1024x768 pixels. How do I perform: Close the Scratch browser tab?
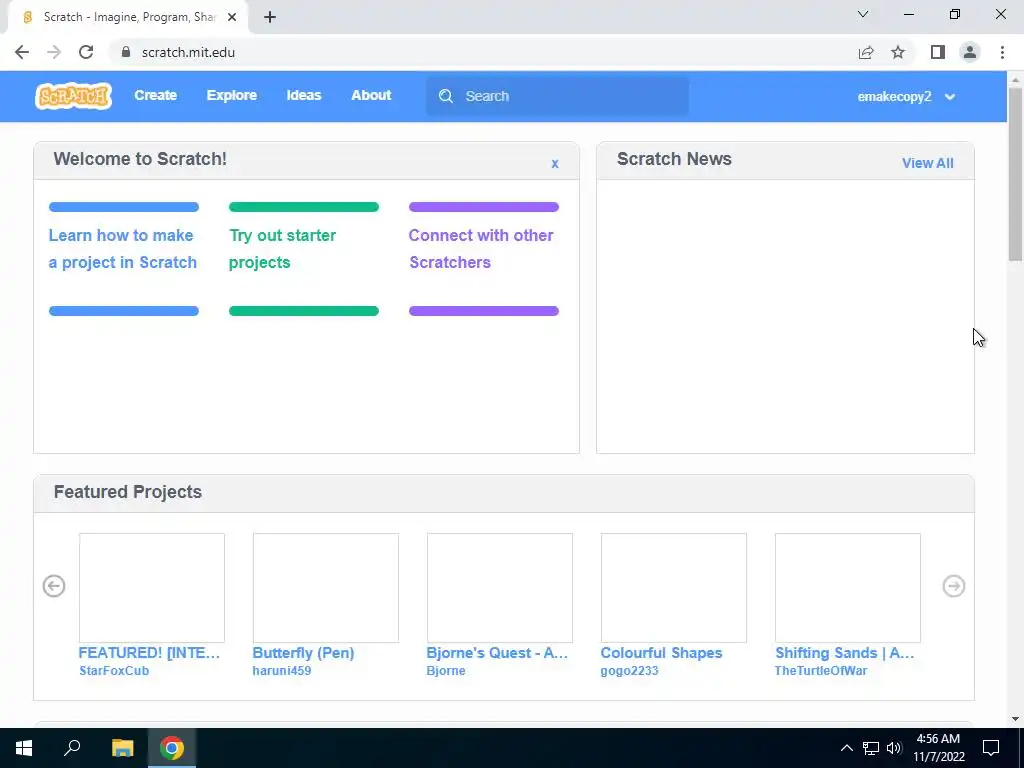[232, 17]
